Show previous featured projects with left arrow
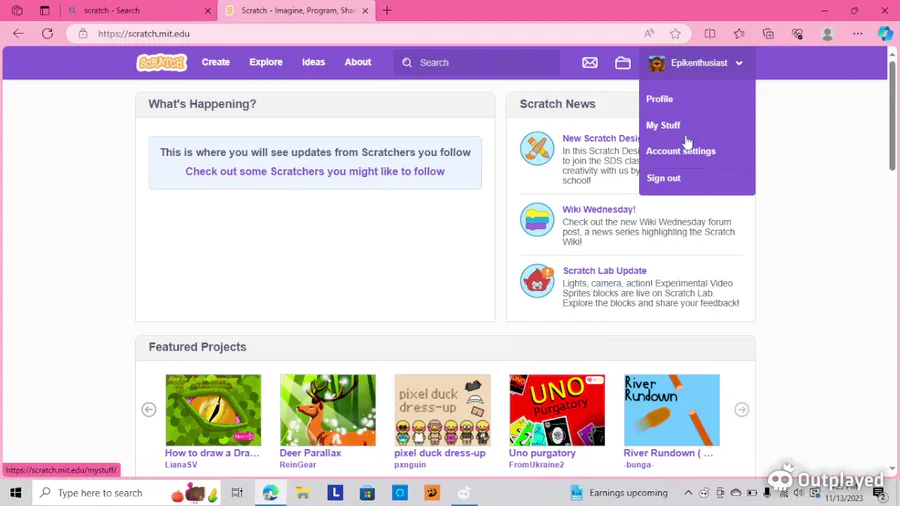900x506 pixels. coord(149,410)
